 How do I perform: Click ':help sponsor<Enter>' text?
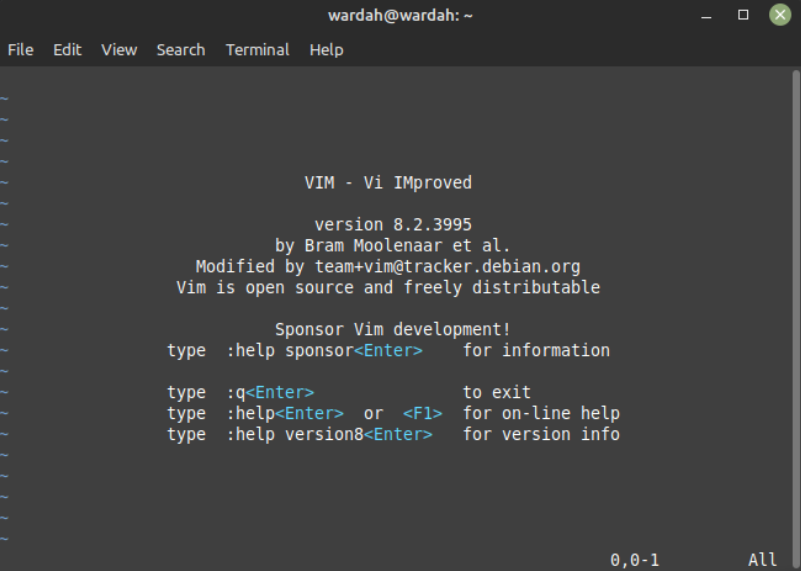pos(324,350)
